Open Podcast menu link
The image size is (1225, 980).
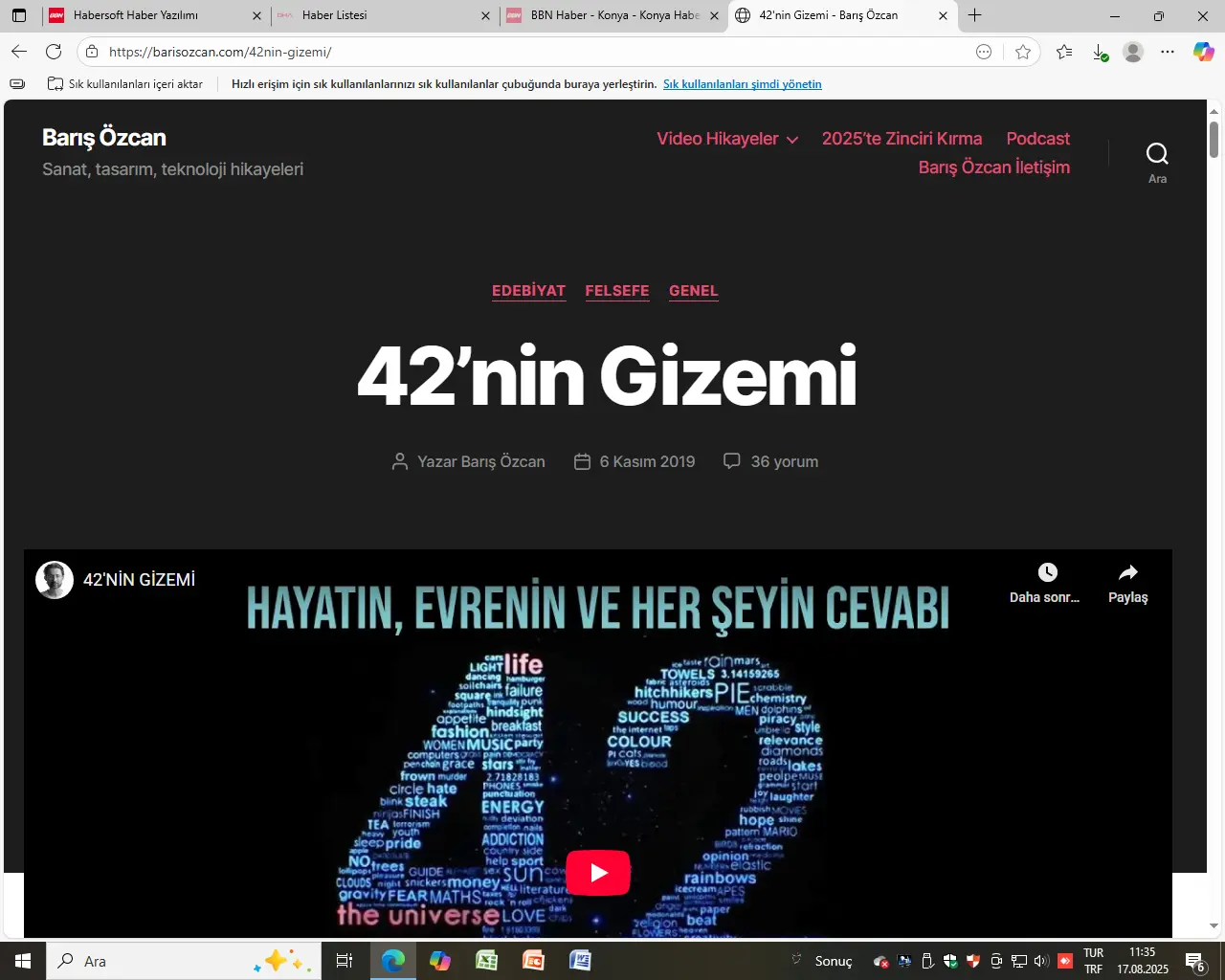(x=1038, y=139)
